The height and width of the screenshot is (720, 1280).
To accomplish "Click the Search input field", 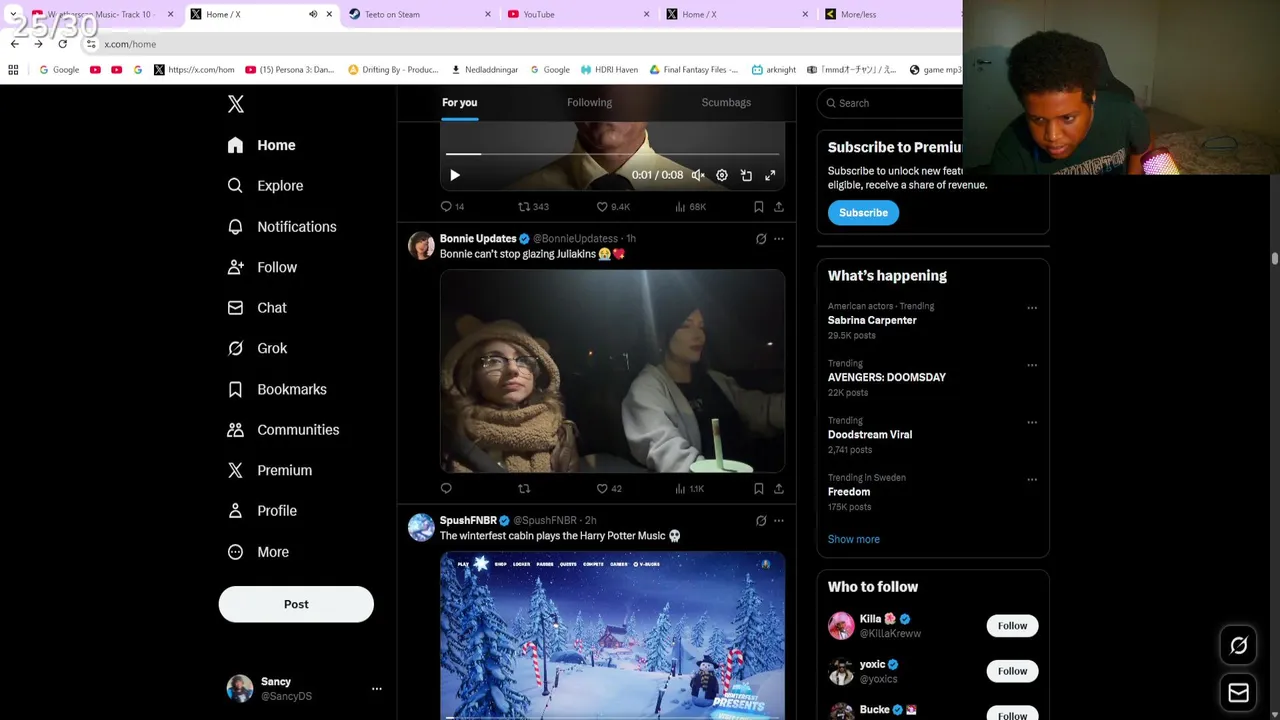I will tap(892, 103).
